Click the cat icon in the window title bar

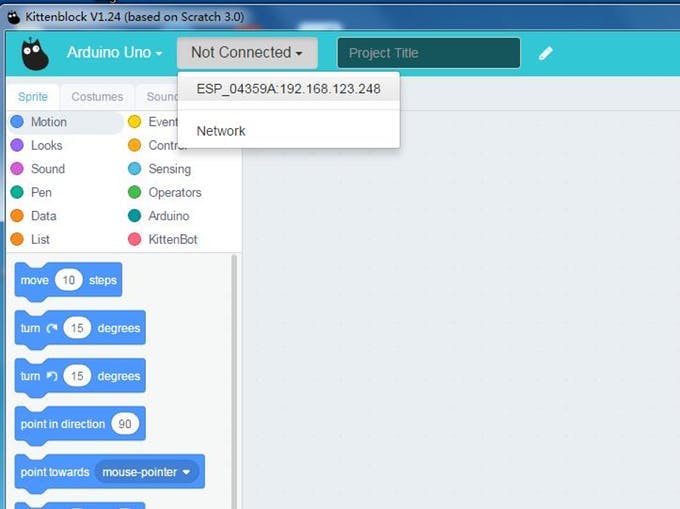coord(13,17)
